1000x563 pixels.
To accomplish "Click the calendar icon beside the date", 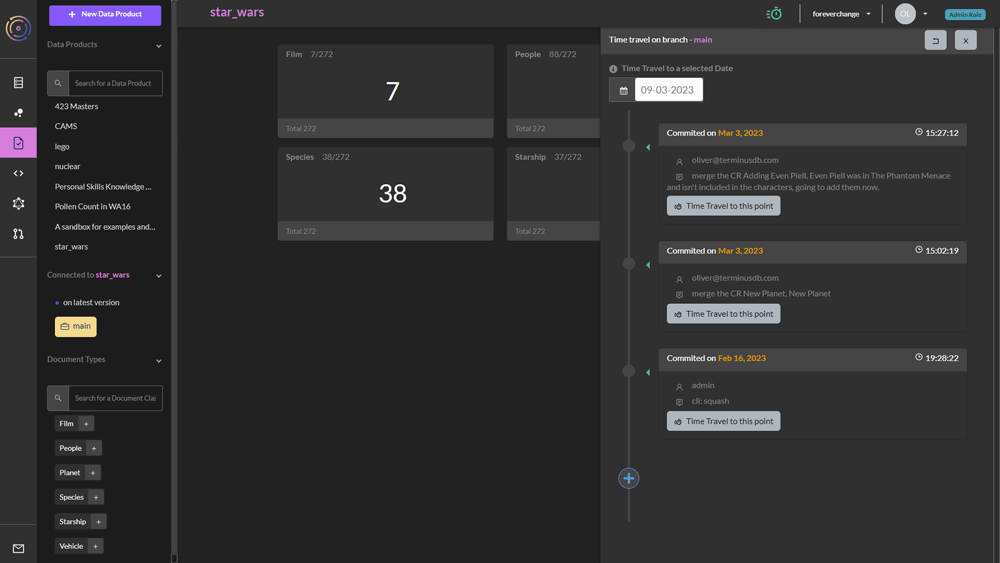I will [623, 91].
